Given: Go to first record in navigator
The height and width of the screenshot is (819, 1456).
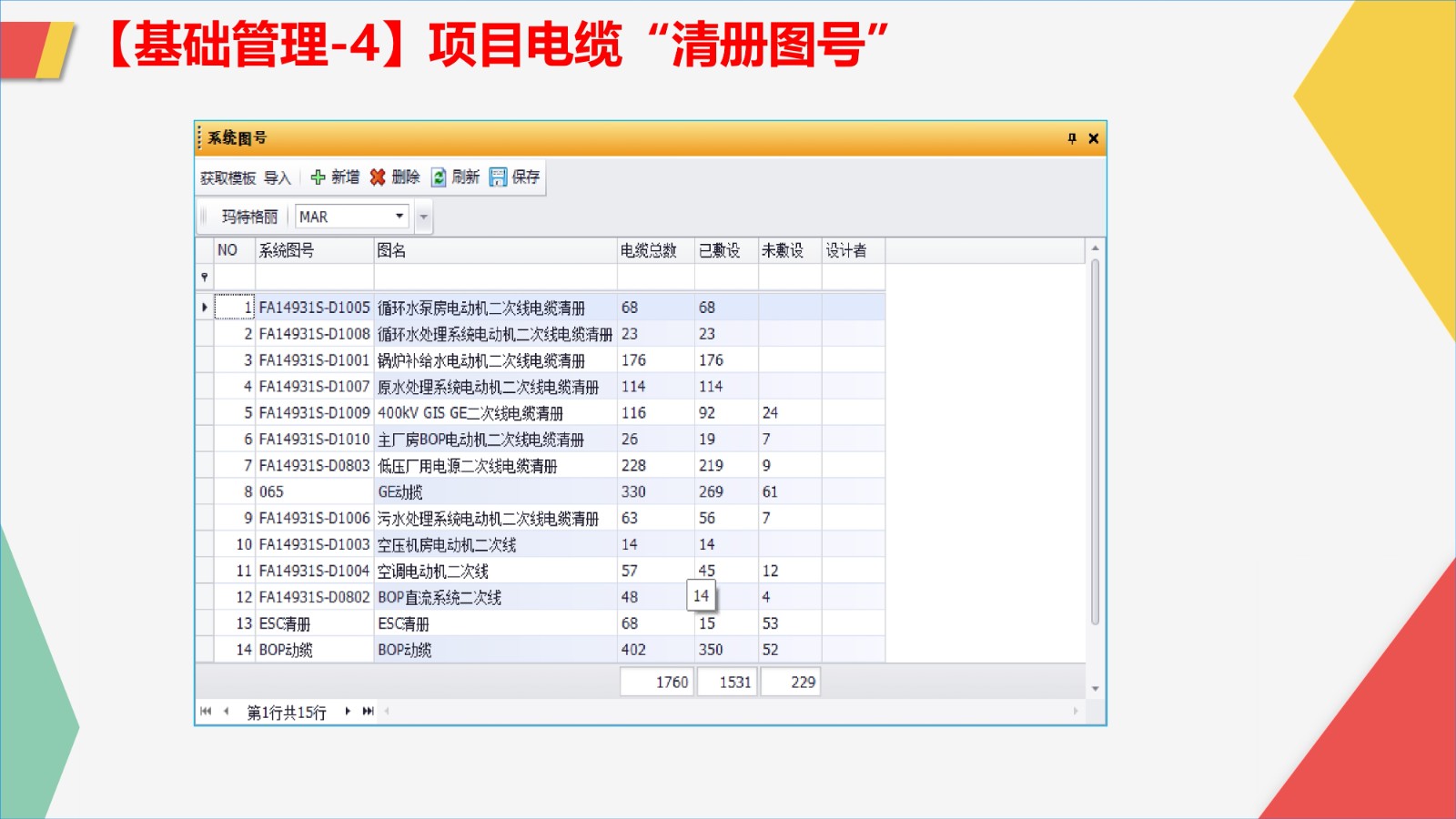Looking at the screenshot, I should 206,712.
